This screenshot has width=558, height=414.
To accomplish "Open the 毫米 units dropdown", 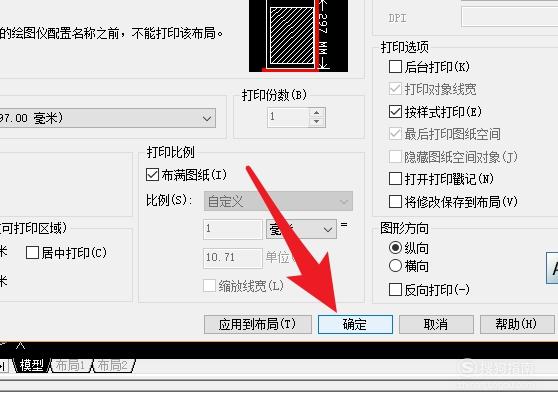I will pyautogui.click(x=301, y=229).
